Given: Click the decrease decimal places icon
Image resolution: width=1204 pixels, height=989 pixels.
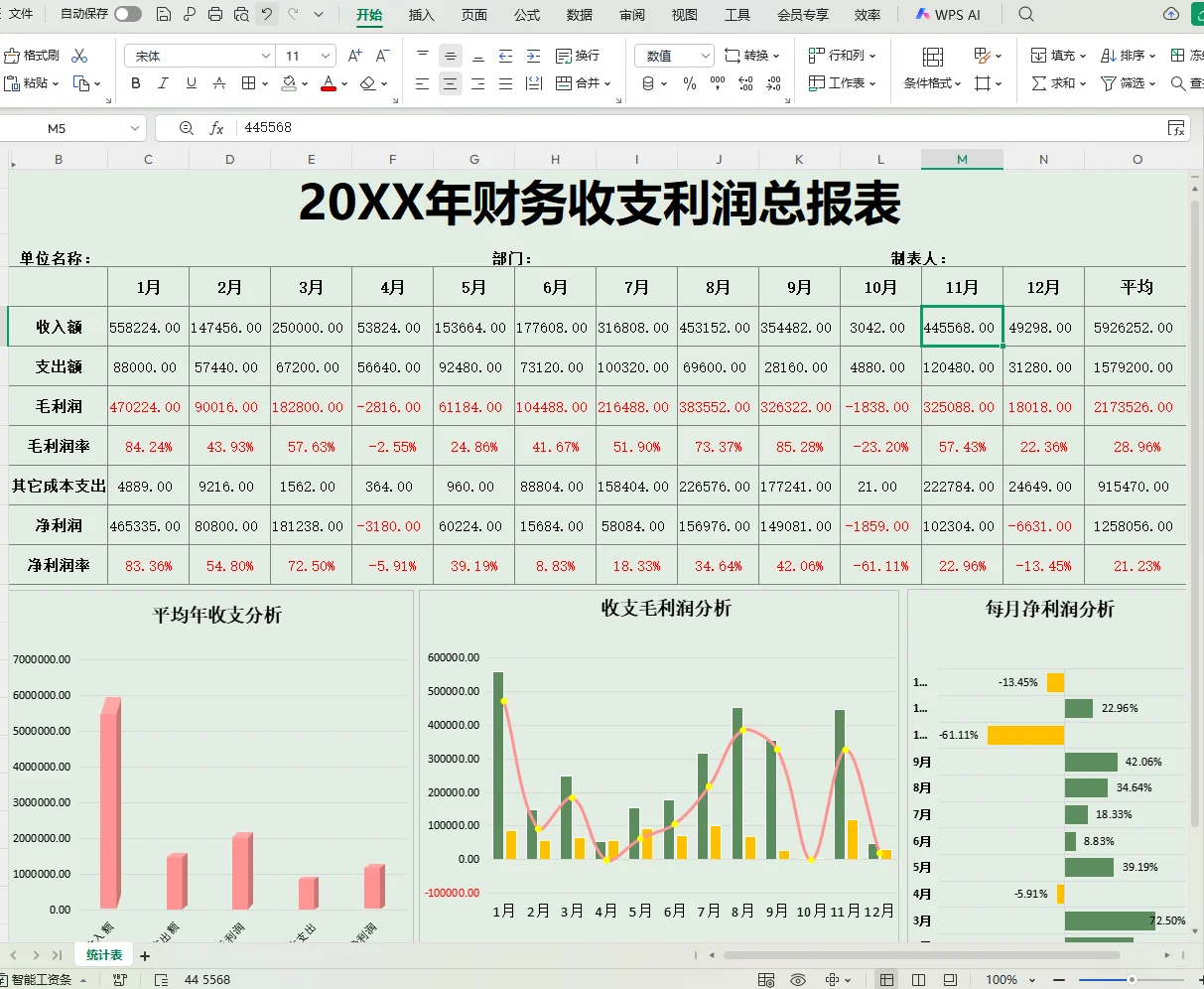Looking at the screenshot, I should pos(774,83).
